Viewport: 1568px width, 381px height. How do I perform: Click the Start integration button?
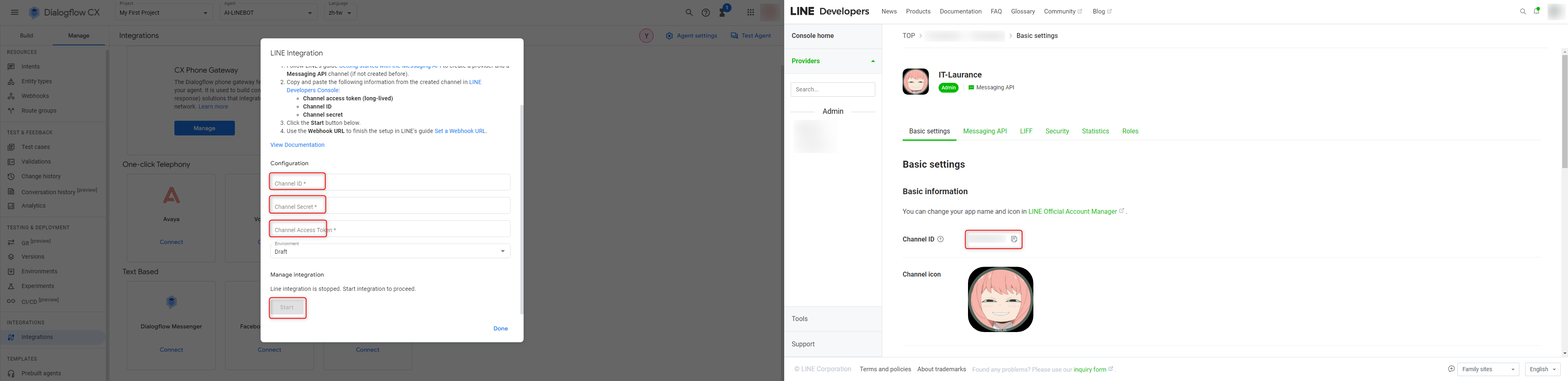(287, 308)
